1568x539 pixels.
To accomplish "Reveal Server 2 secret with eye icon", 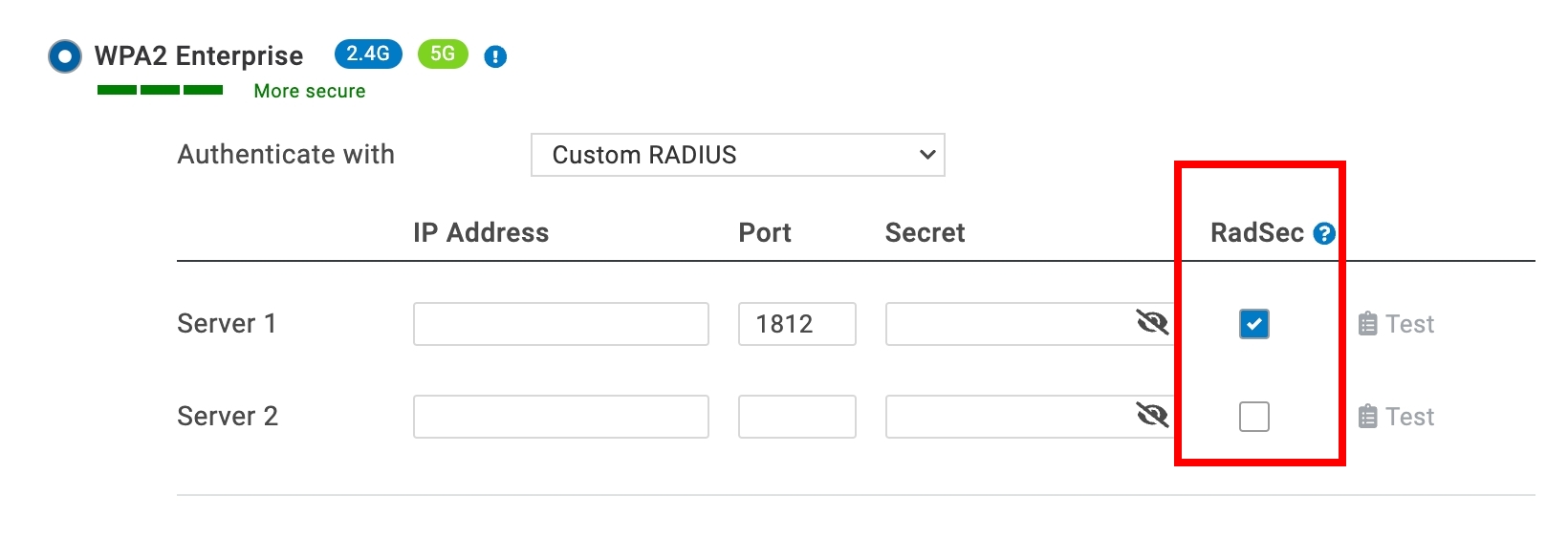I will click(x=1152, y=416).
